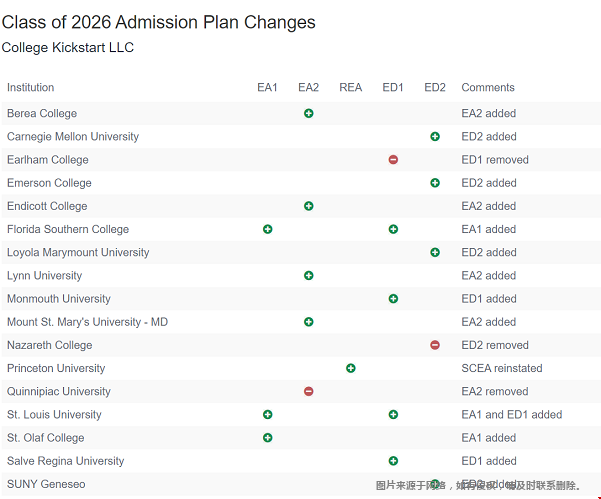Click St. Olaf College EA1 plus icon
Viewport: 601px width, 499px height.
(267, 438)
